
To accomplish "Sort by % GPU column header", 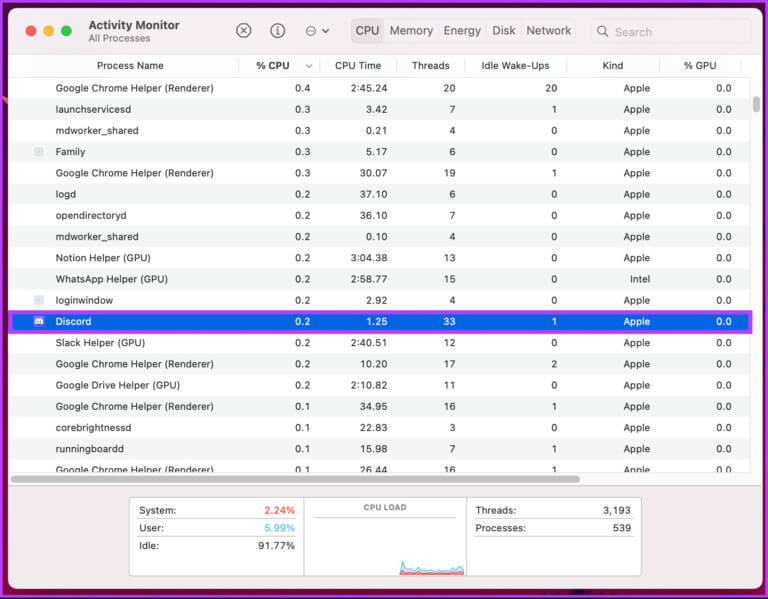I will tap(699, 66).
